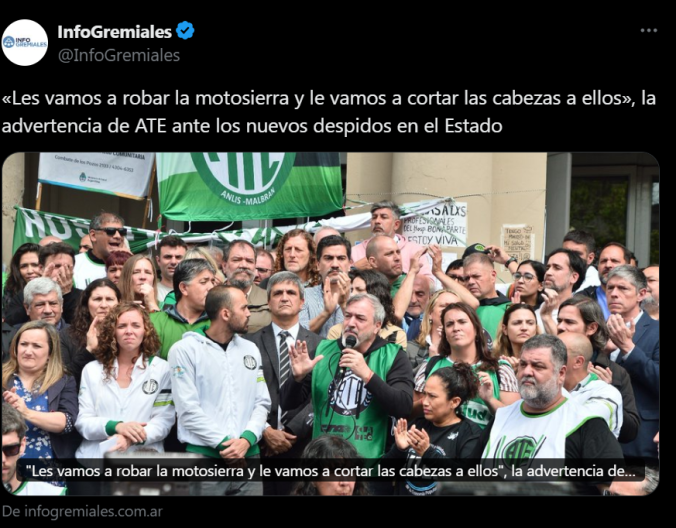Click the bearded man in white hoodie
This screenshot has width=676, height=528.
219,377
